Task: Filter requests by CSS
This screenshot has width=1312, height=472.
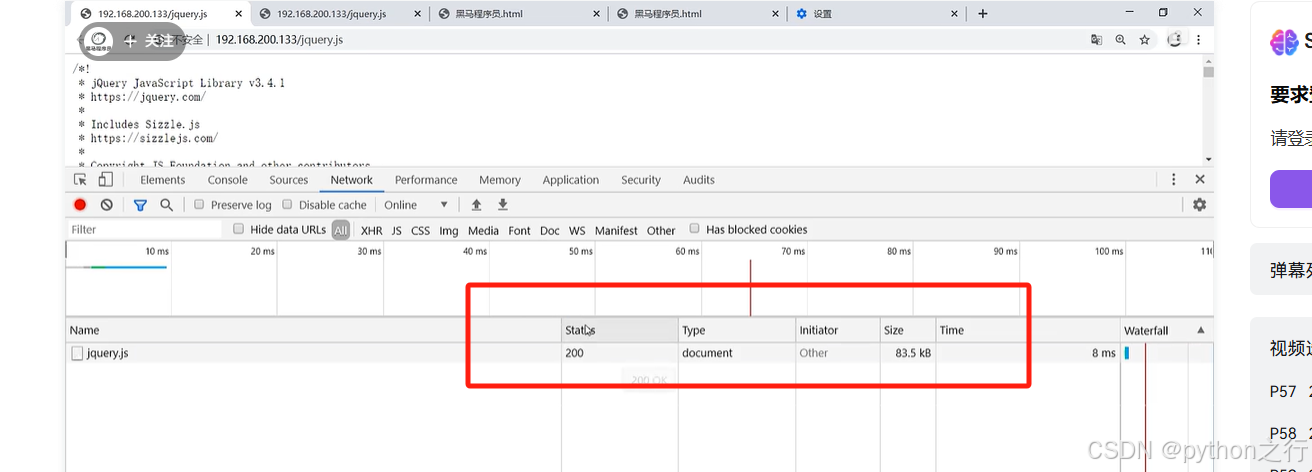Action: coord(421,230)
